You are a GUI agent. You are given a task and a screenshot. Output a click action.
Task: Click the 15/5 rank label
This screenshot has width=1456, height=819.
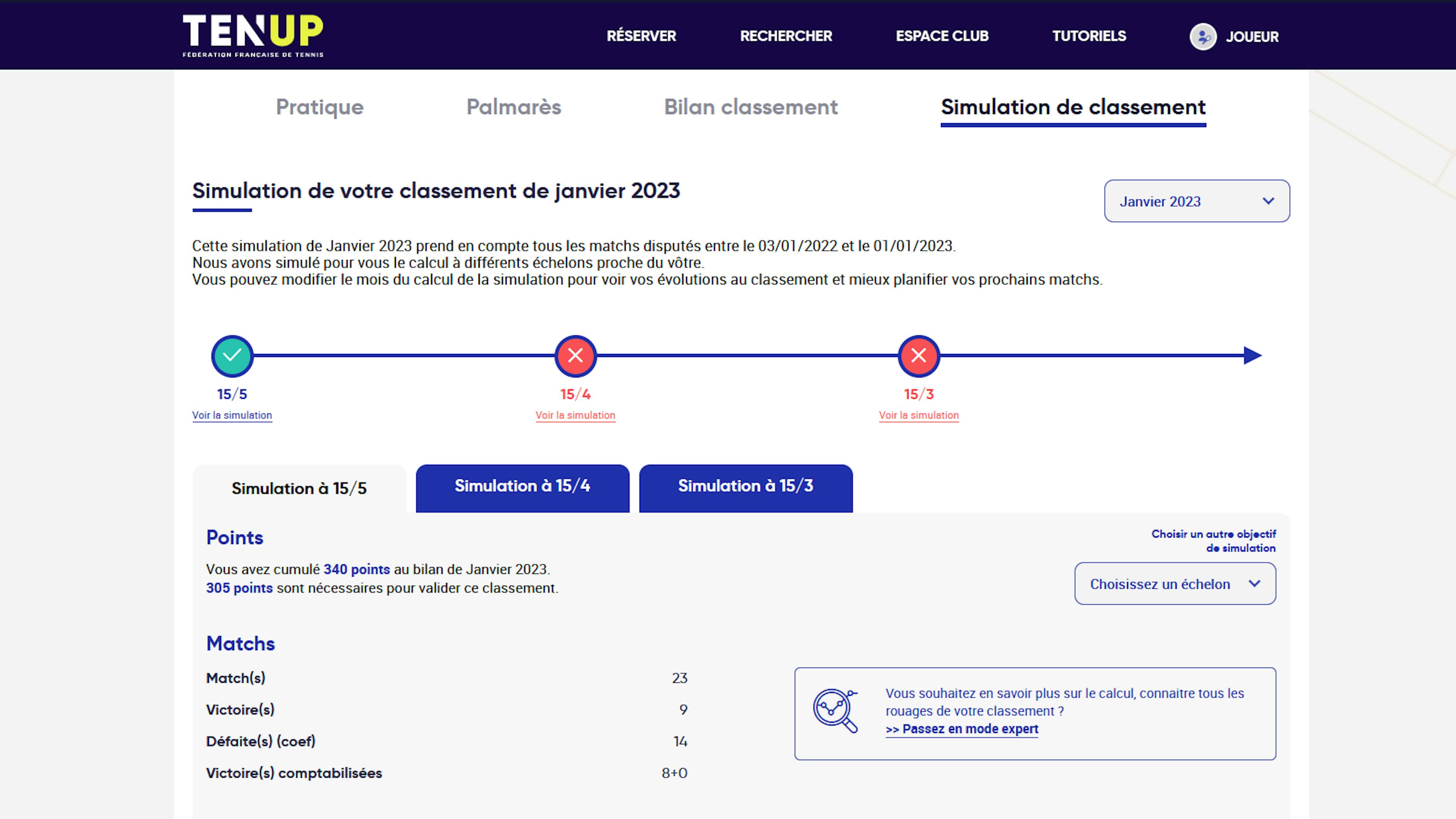[232, 394]
